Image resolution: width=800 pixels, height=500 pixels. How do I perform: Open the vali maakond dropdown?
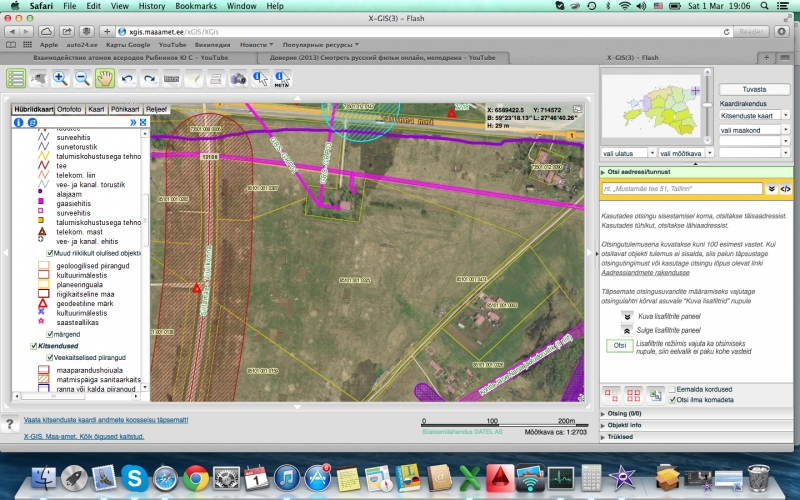[x=754, y=130]
